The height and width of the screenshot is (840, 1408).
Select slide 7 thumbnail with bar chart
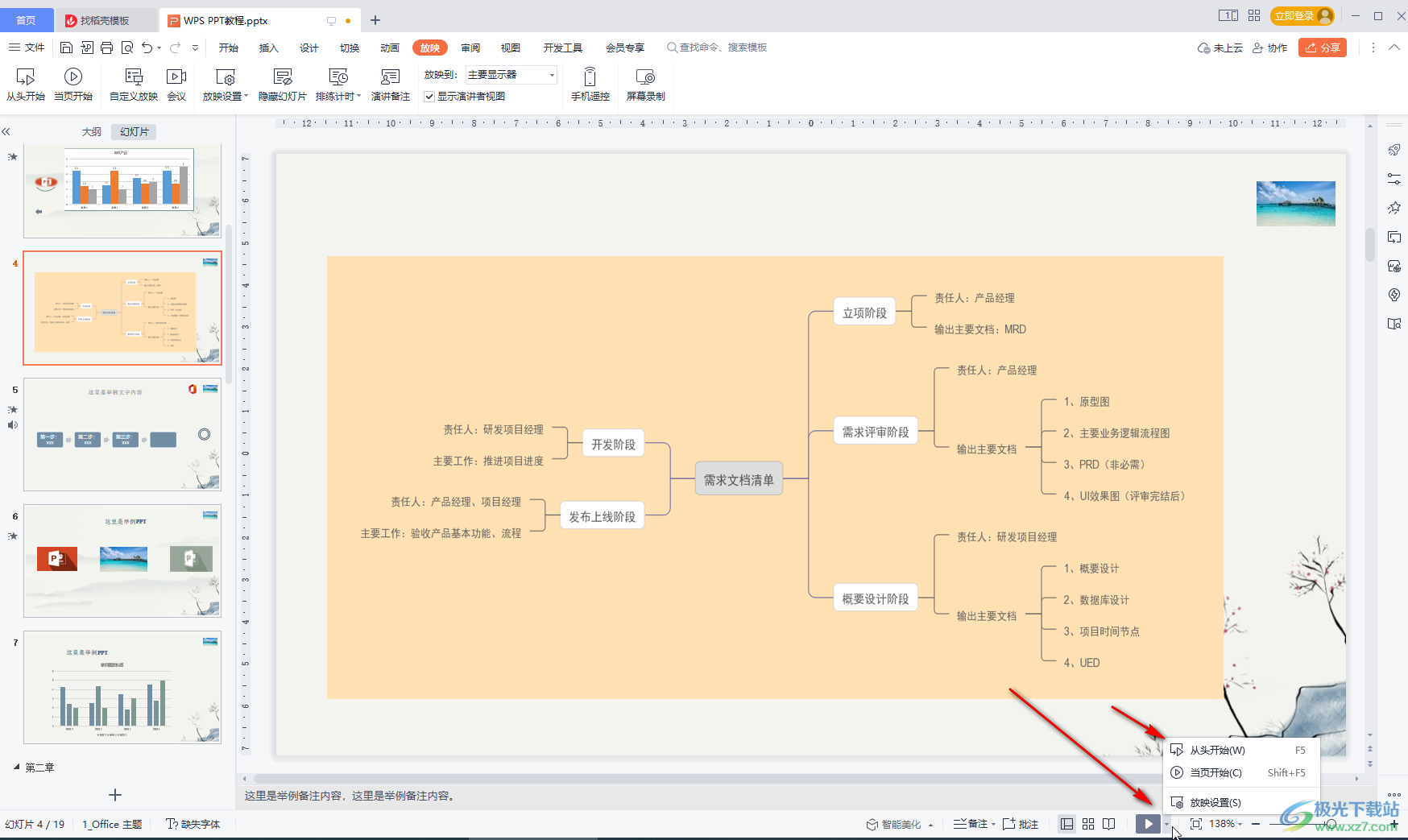pos(122,687)
